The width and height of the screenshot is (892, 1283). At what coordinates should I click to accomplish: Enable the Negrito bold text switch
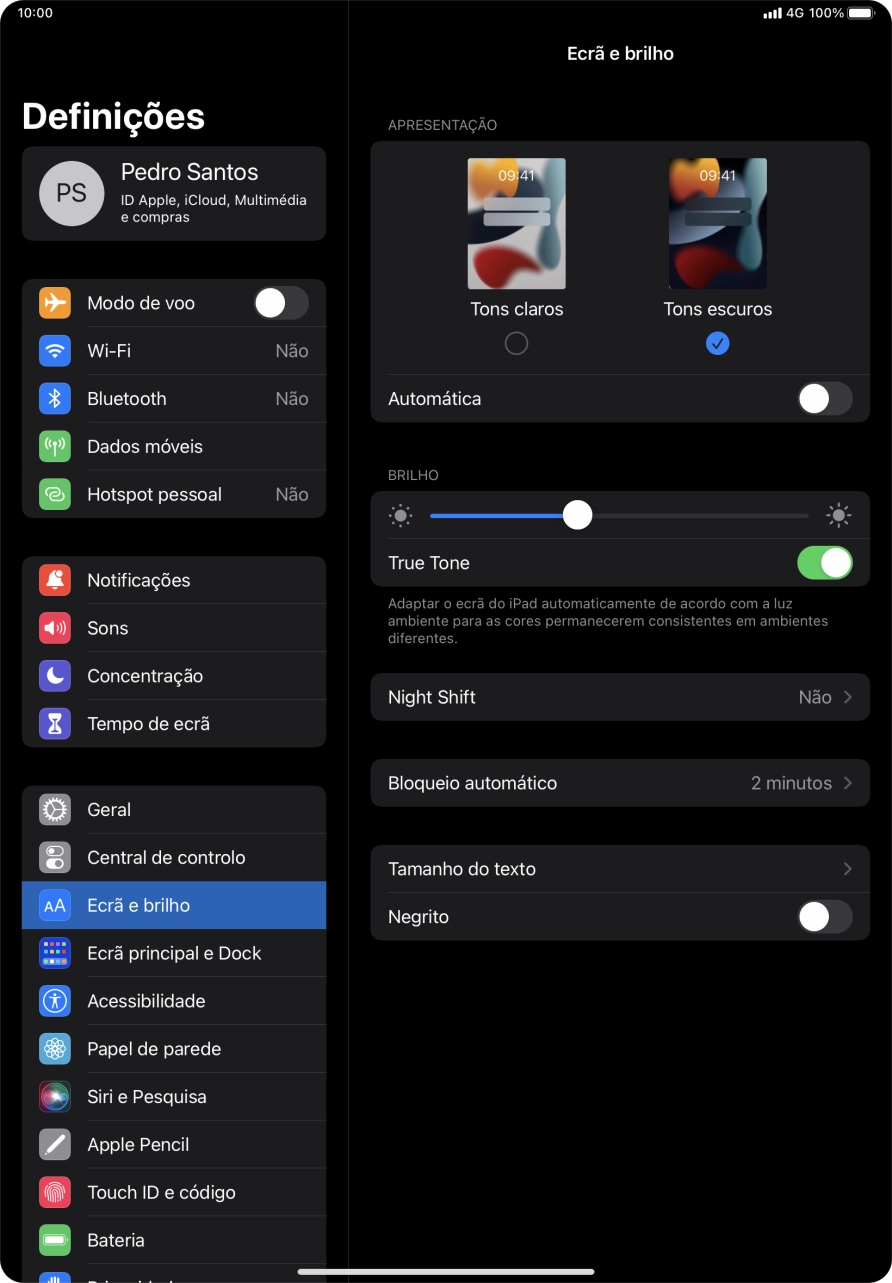point(824,917)
